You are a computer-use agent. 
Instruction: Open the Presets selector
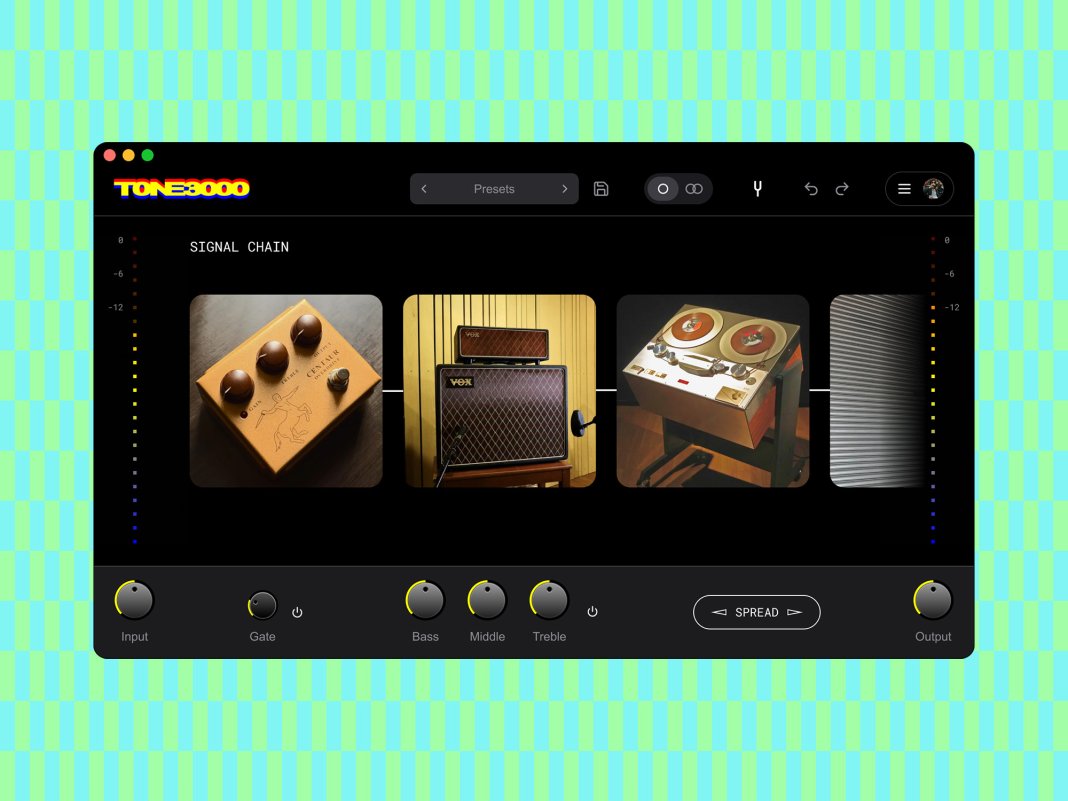coord(494,189)
